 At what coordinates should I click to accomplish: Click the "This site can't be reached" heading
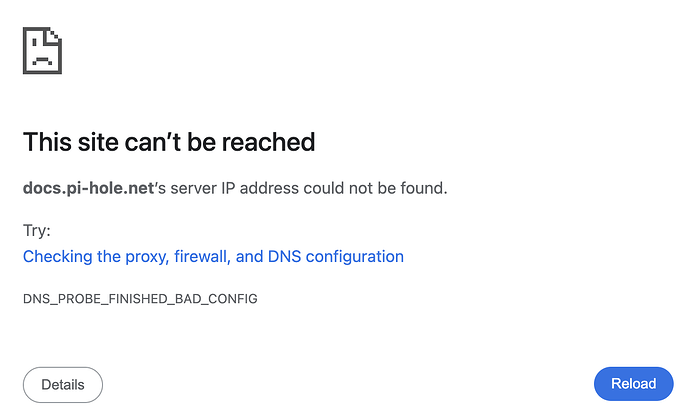169,142
